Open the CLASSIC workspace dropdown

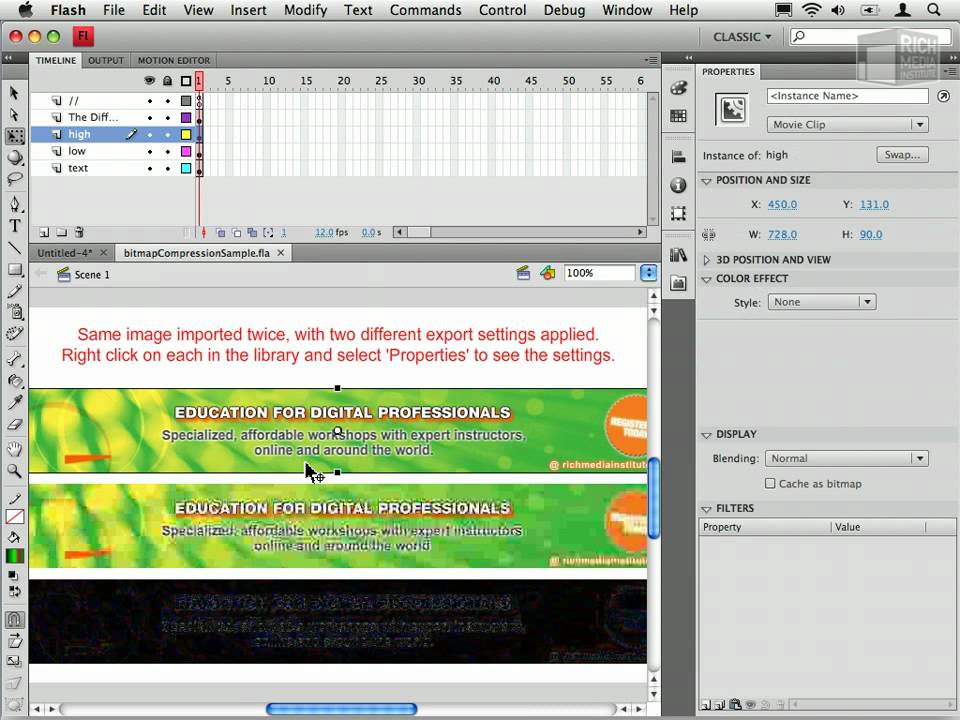[742, 37]
